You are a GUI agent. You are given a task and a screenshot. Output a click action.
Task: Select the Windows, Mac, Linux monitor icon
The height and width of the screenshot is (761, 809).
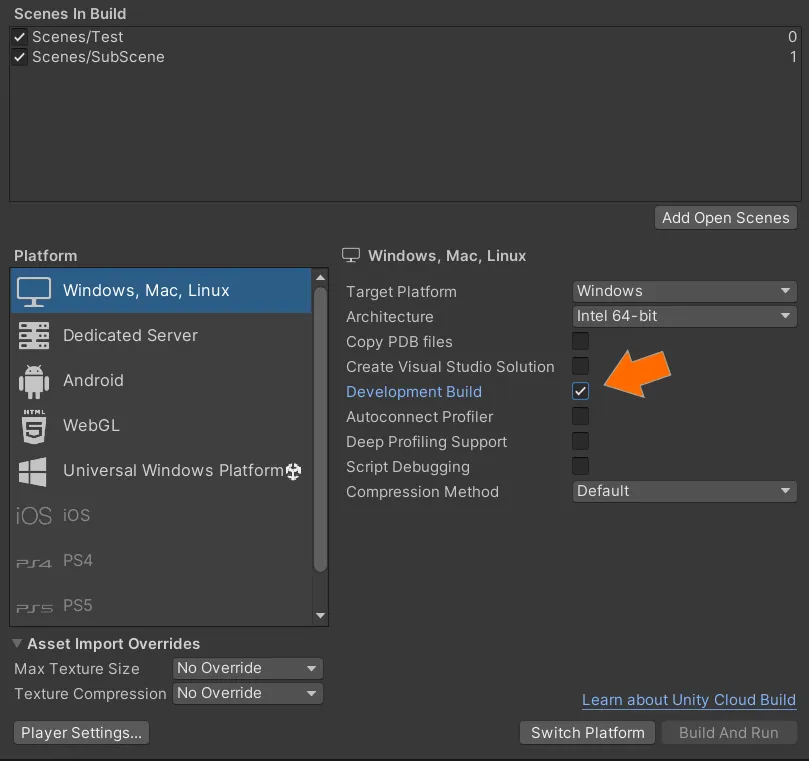34,291
